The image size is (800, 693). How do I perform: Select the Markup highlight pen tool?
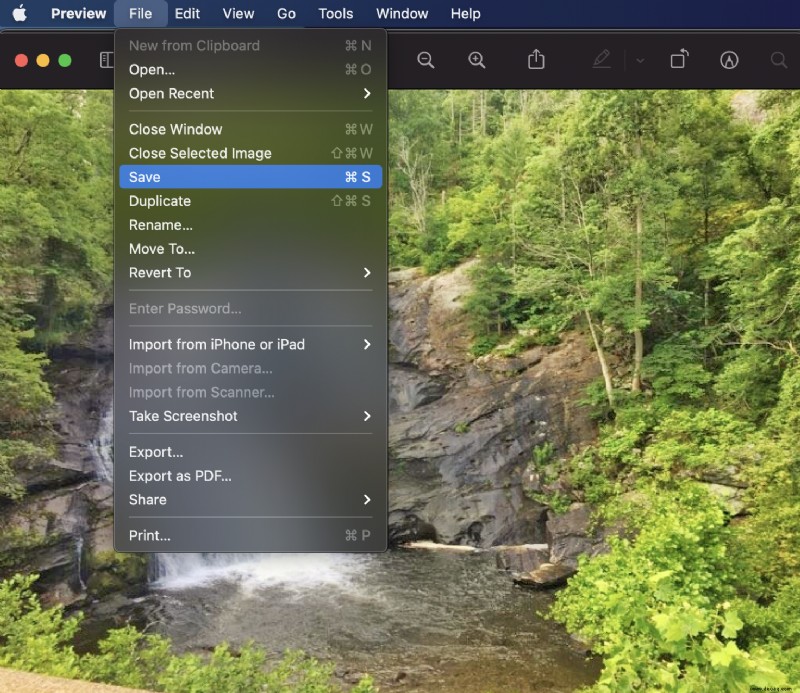(602, 59)
